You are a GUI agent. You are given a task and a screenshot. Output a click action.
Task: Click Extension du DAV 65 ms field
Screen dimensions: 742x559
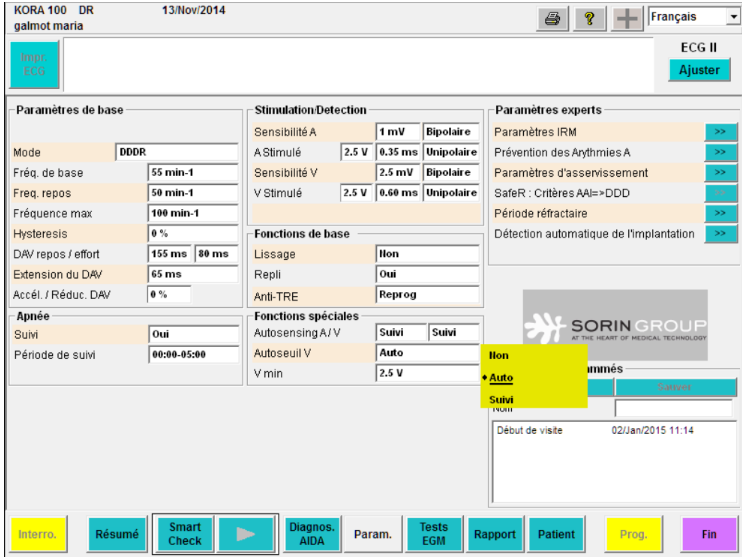coord(193,275)
